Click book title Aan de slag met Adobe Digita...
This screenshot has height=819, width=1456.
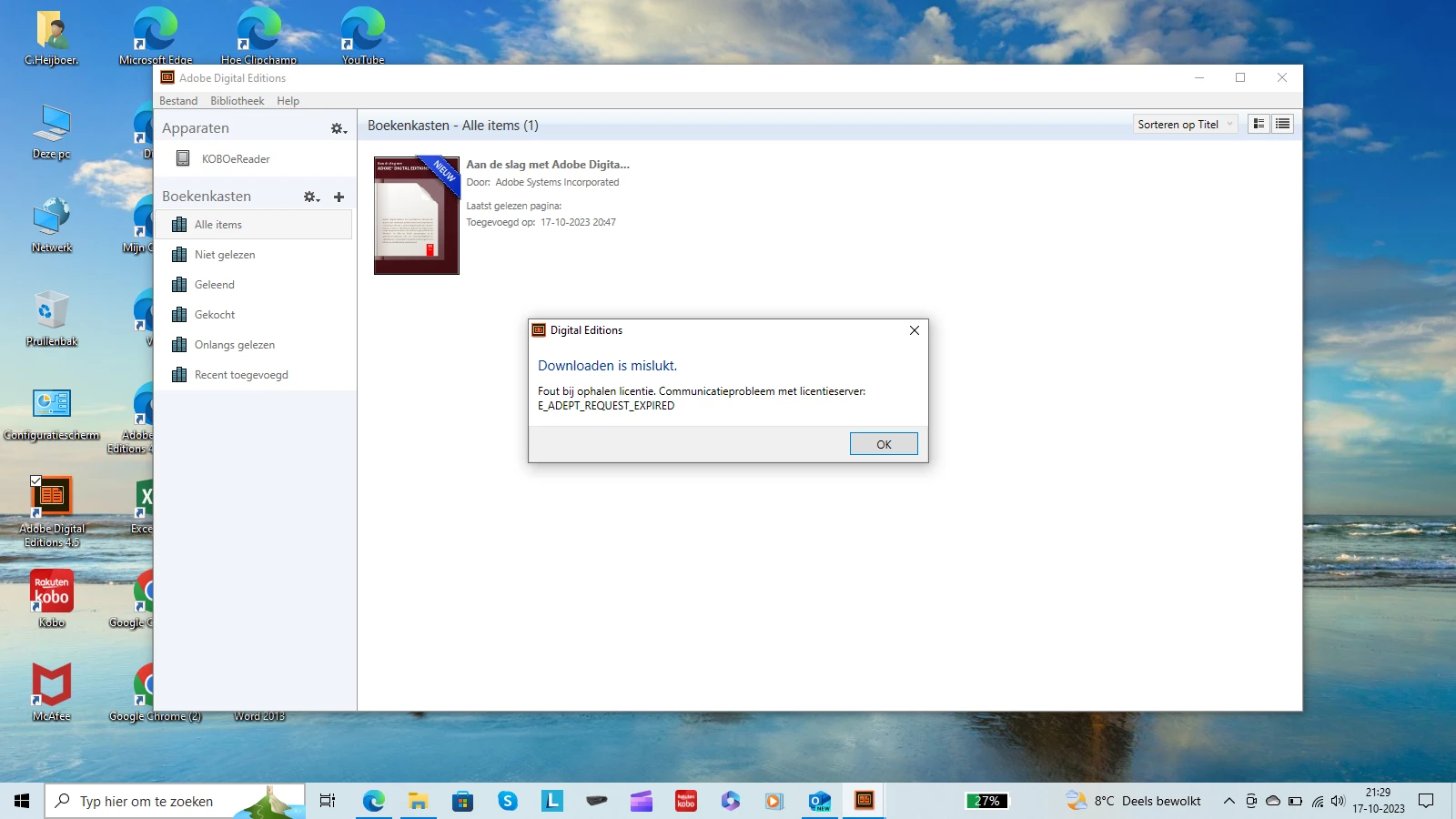point(548,165)
